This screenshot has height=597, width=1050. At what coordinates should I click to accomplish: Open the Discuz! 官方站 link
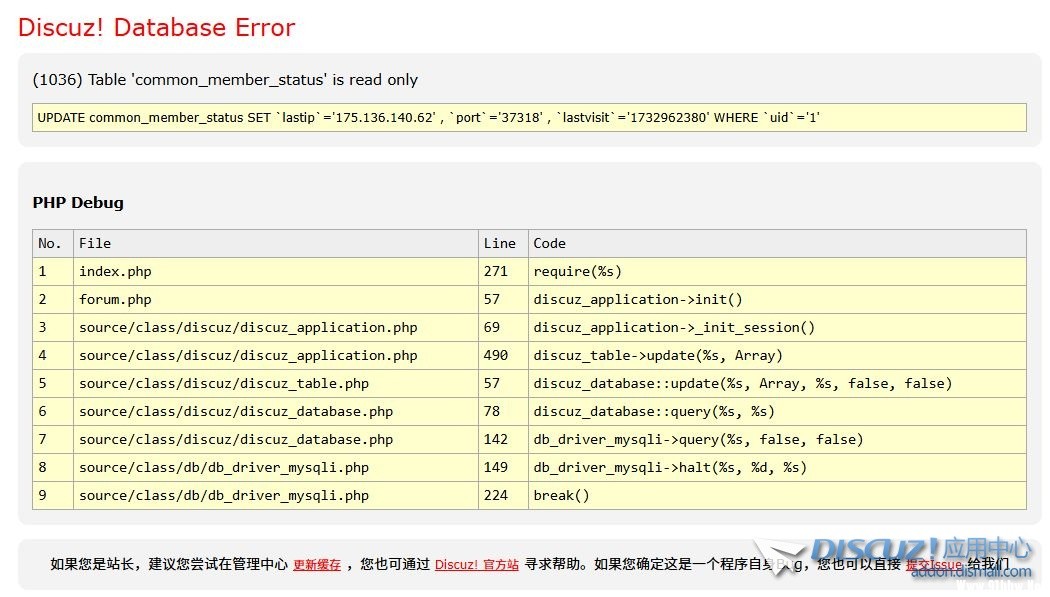point(476,565)
